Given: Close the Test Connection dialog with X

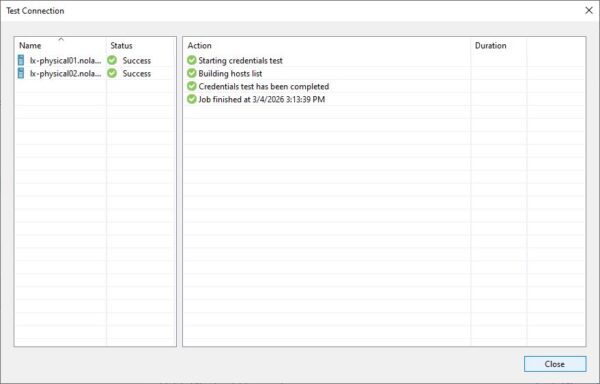Looking at the screenshot, I should [x=589, y=10].
